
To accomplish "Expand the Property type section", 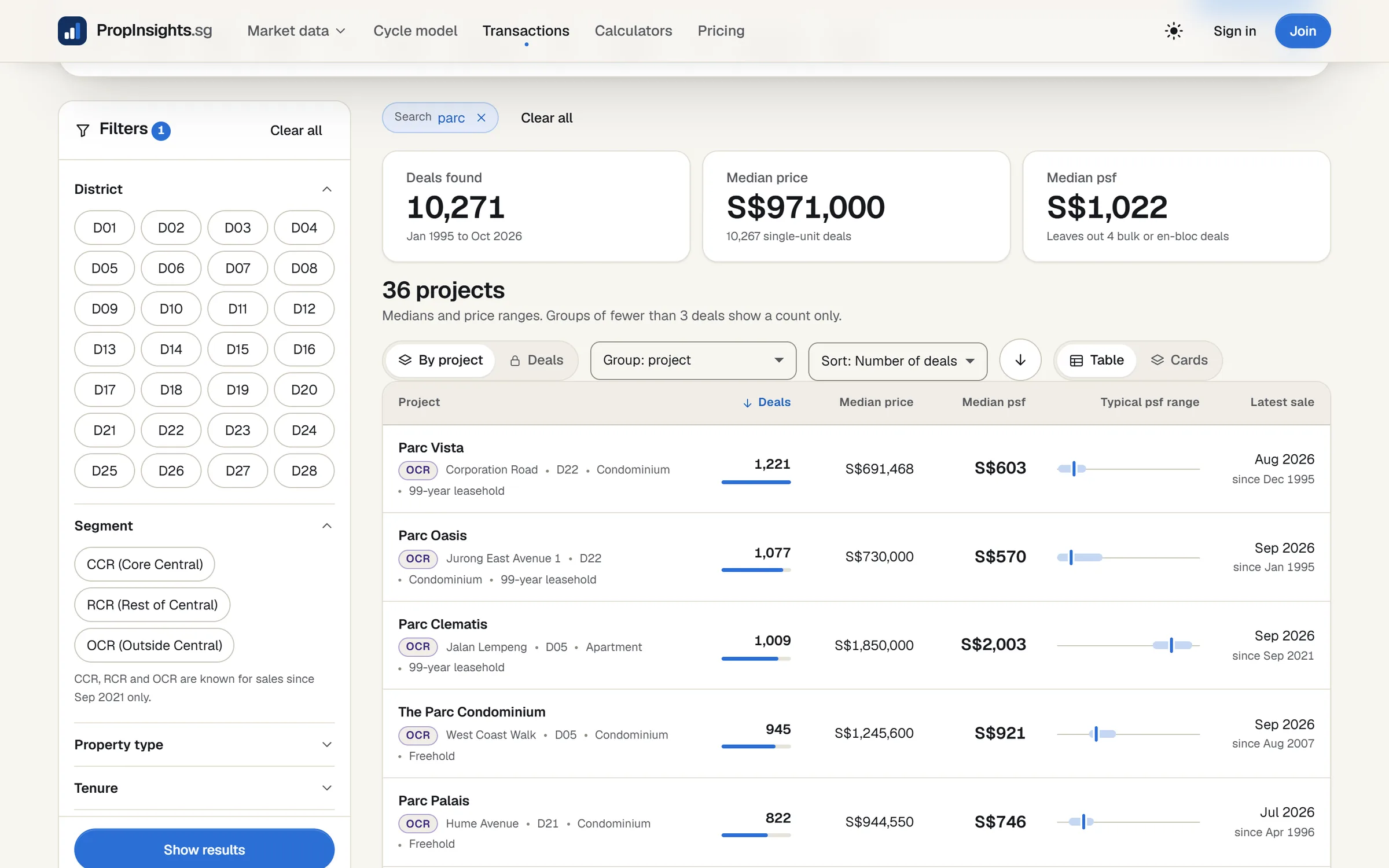I will (204, 744).
